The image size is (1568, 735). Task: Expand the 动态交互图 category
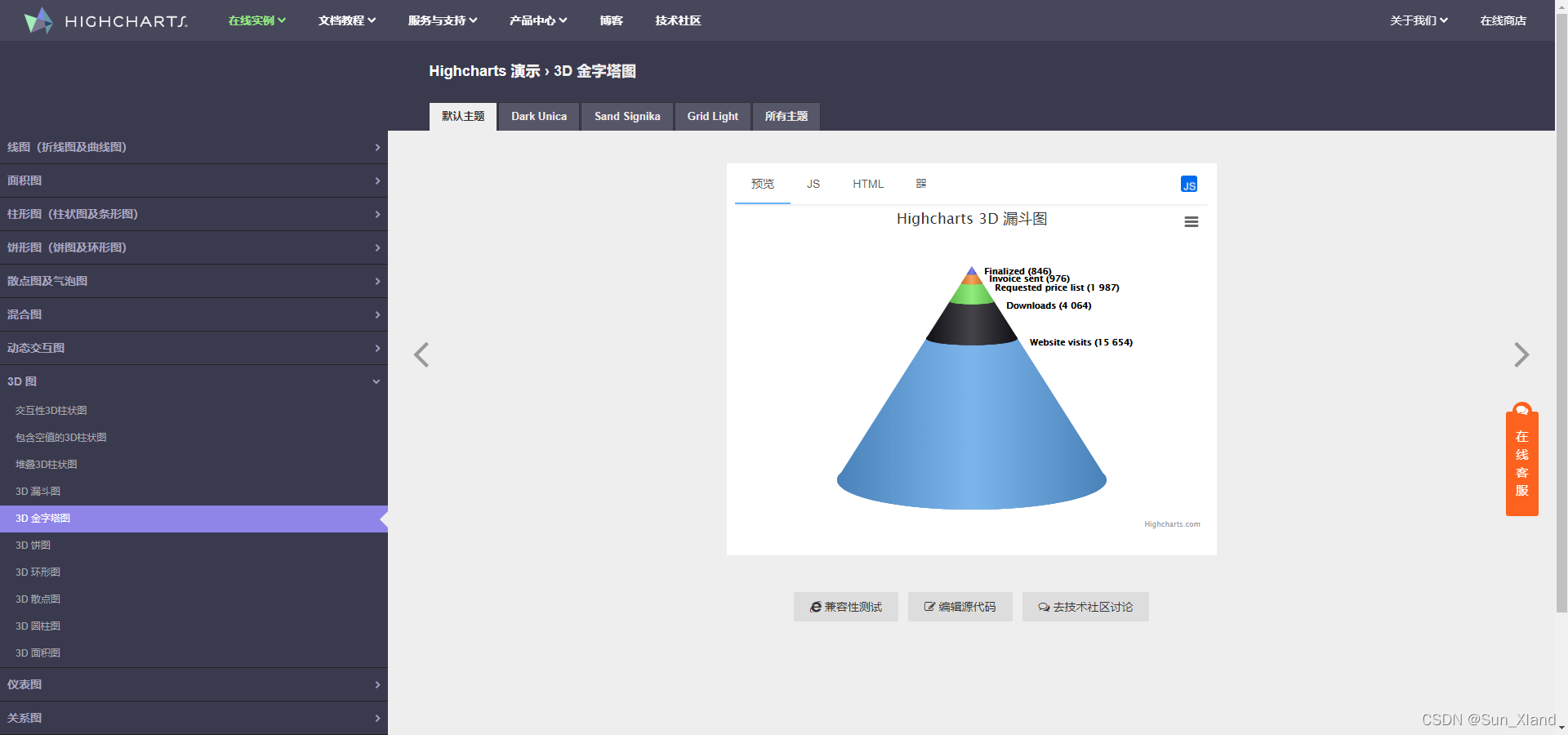click(194, 348)
